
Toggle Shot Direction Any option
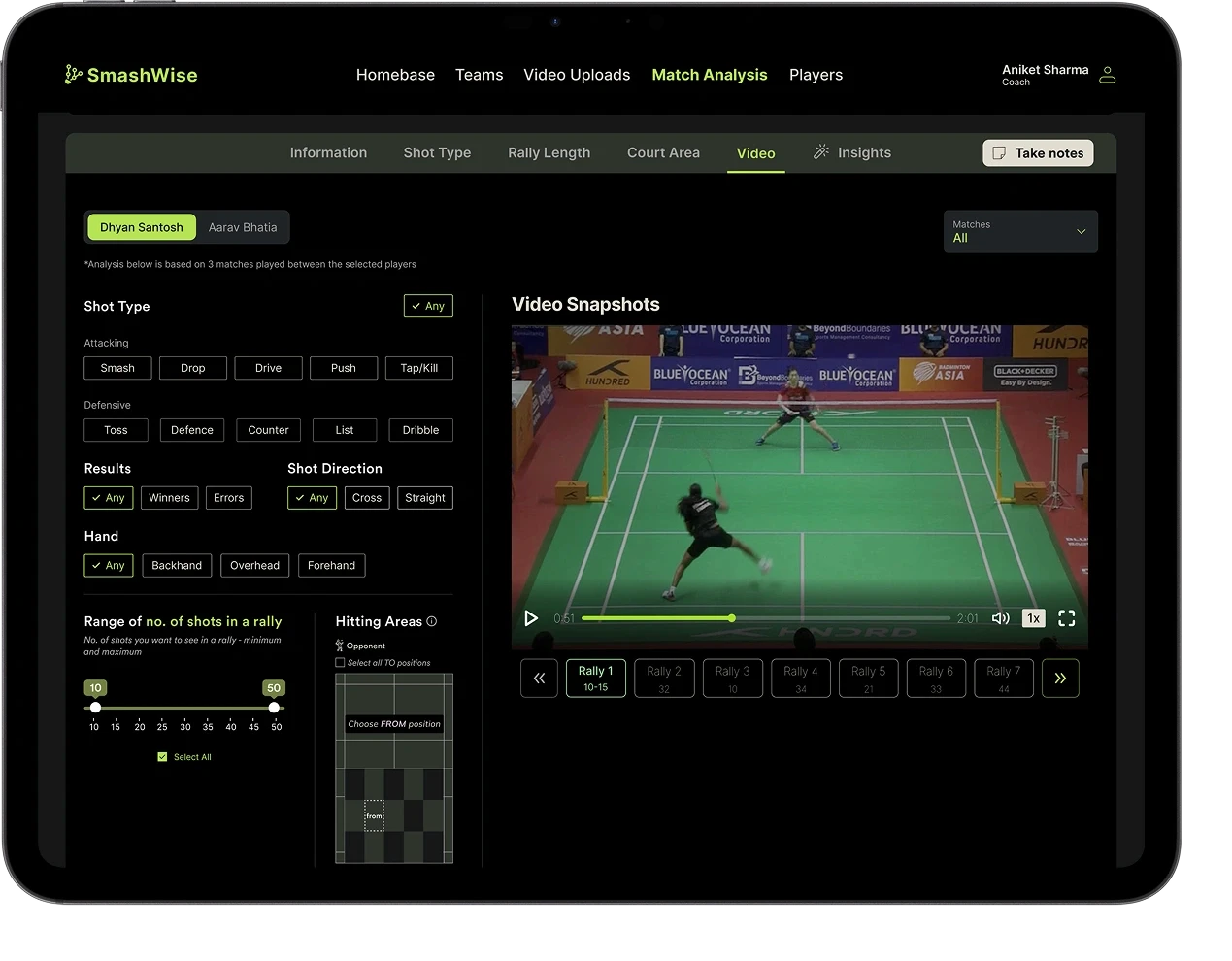tap(312, 498)
